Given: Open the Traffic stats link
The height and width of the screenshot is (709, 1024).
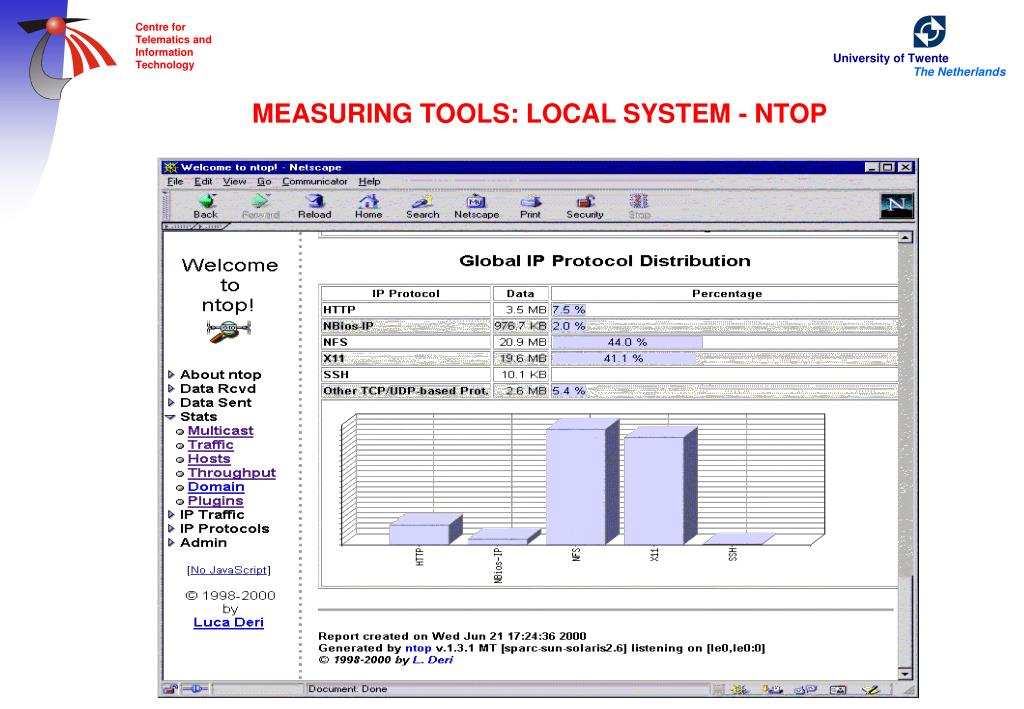Looking at the screenshot, I should 210,445.
